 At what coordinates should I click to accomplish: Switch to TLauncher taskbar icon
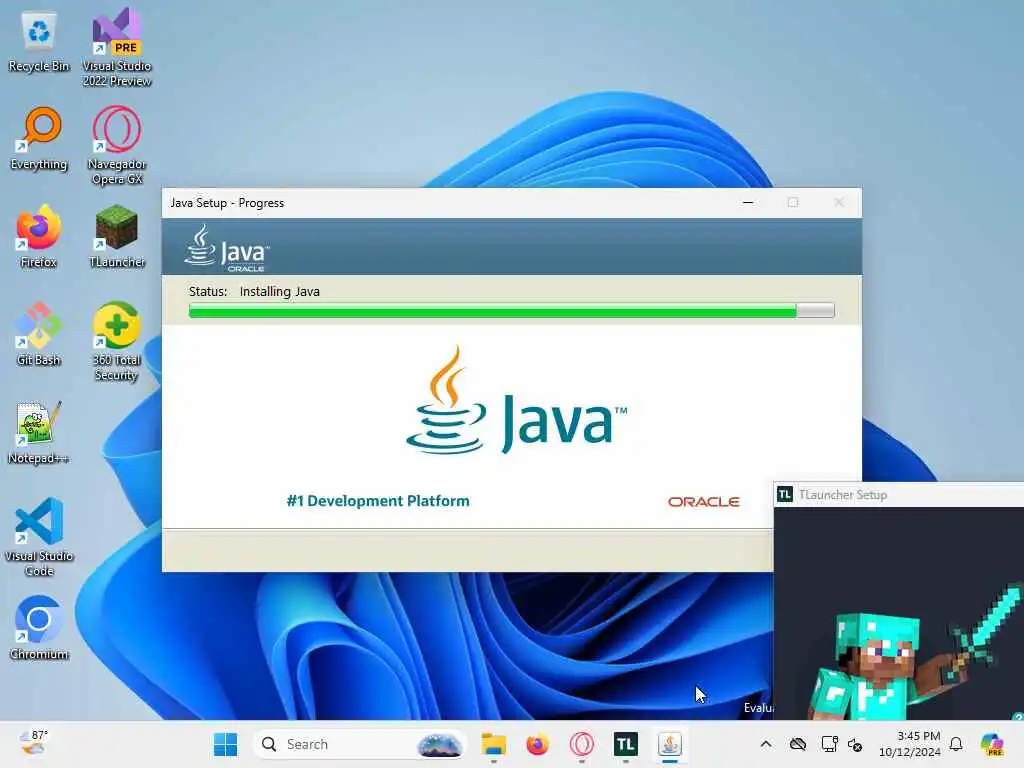pos(626,744)
